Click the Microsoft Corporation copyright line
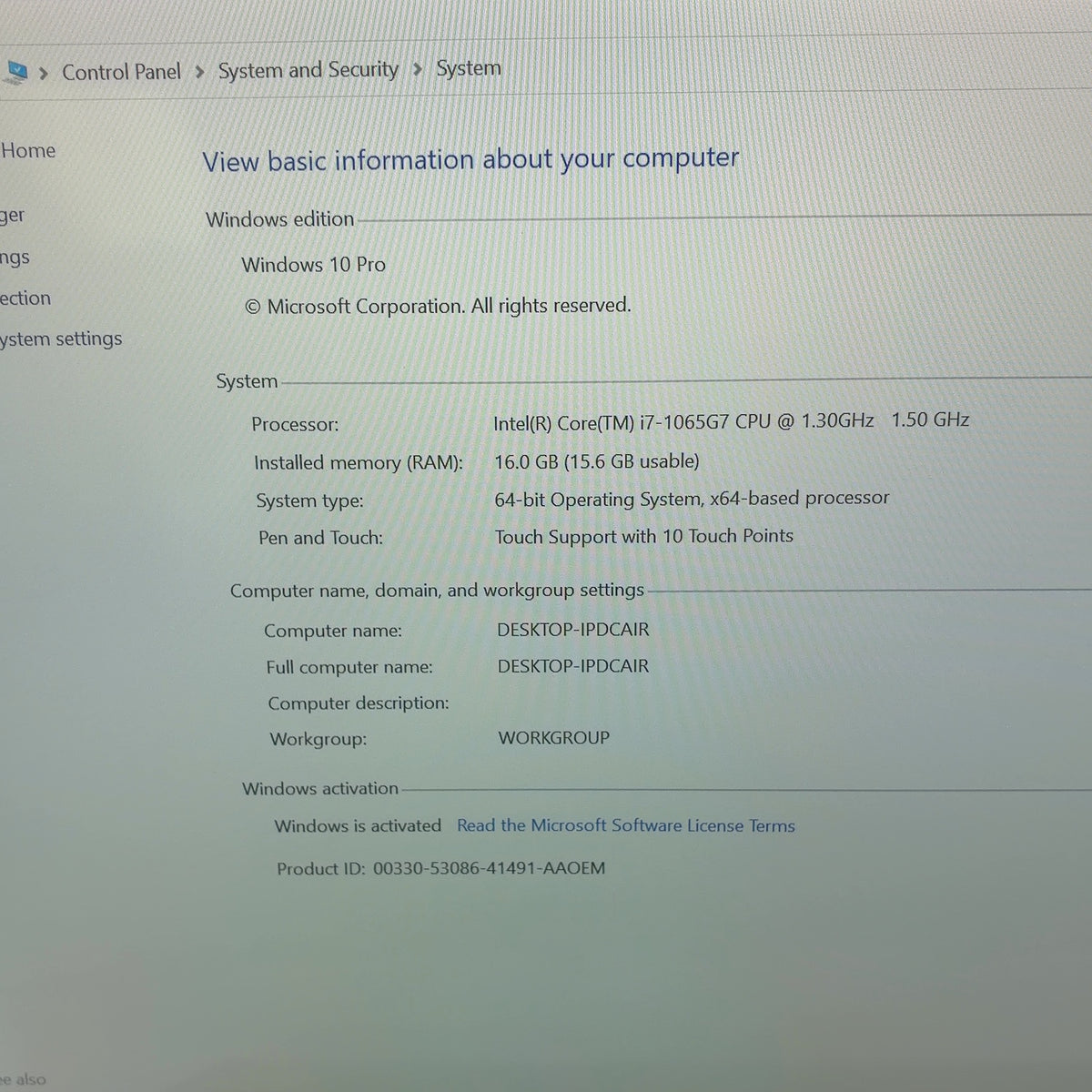The width and height of the screenshot is (1092, 1092). pyautogui.click(x=438, y=306)
